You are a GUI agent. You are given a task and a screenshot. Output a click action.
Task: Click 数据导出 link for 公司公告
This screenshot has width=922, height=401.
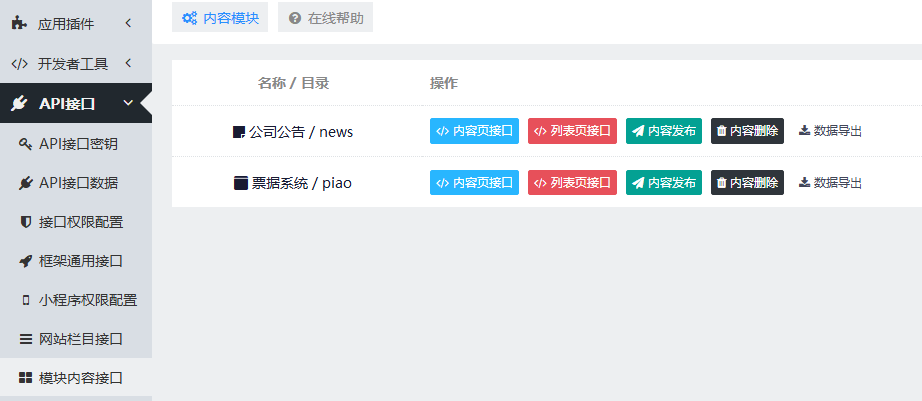[x=830, y=131]
